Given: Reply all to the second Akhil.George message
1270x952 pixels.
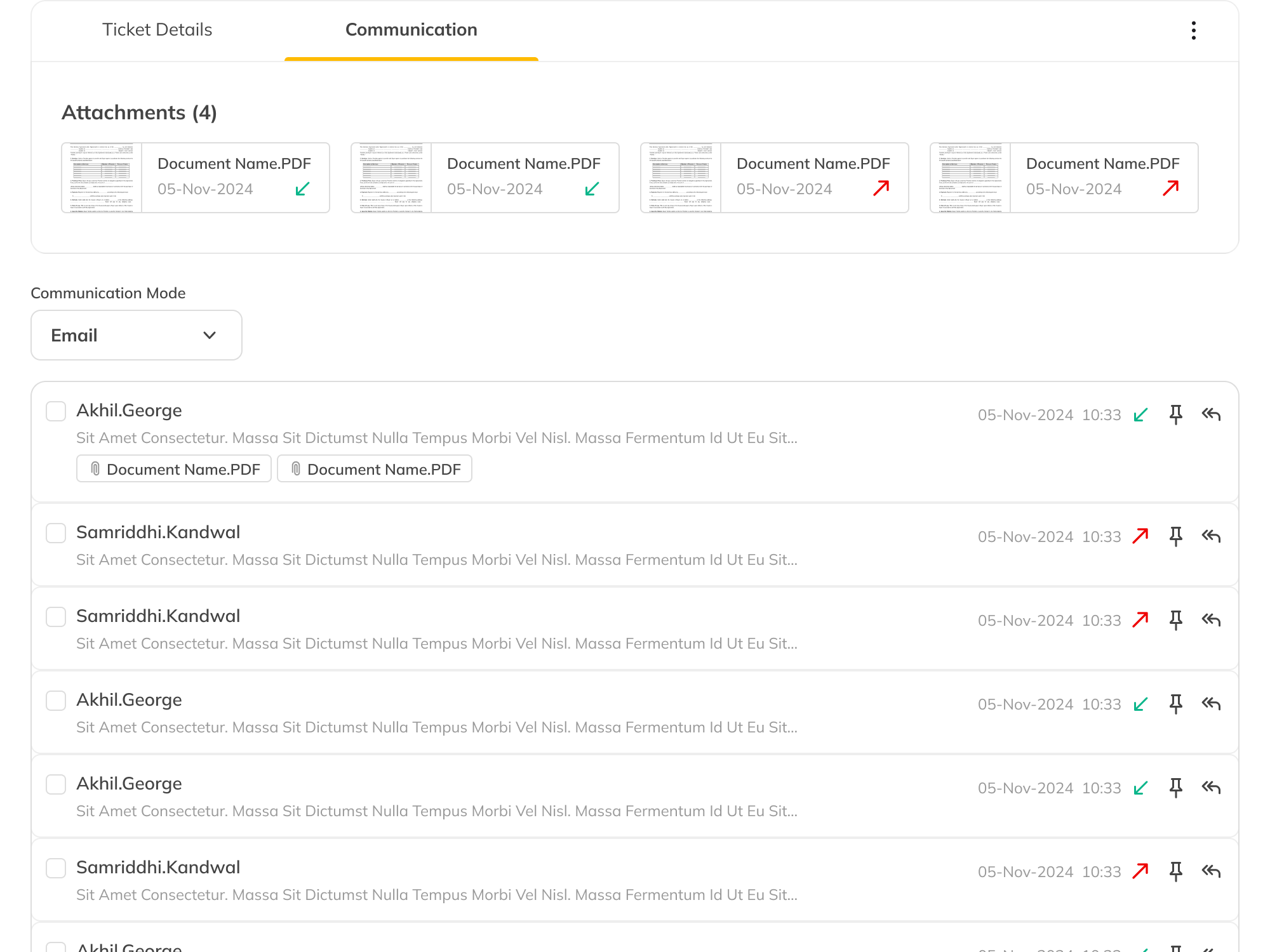Looking at the screenshot, I should (1212, 704).
